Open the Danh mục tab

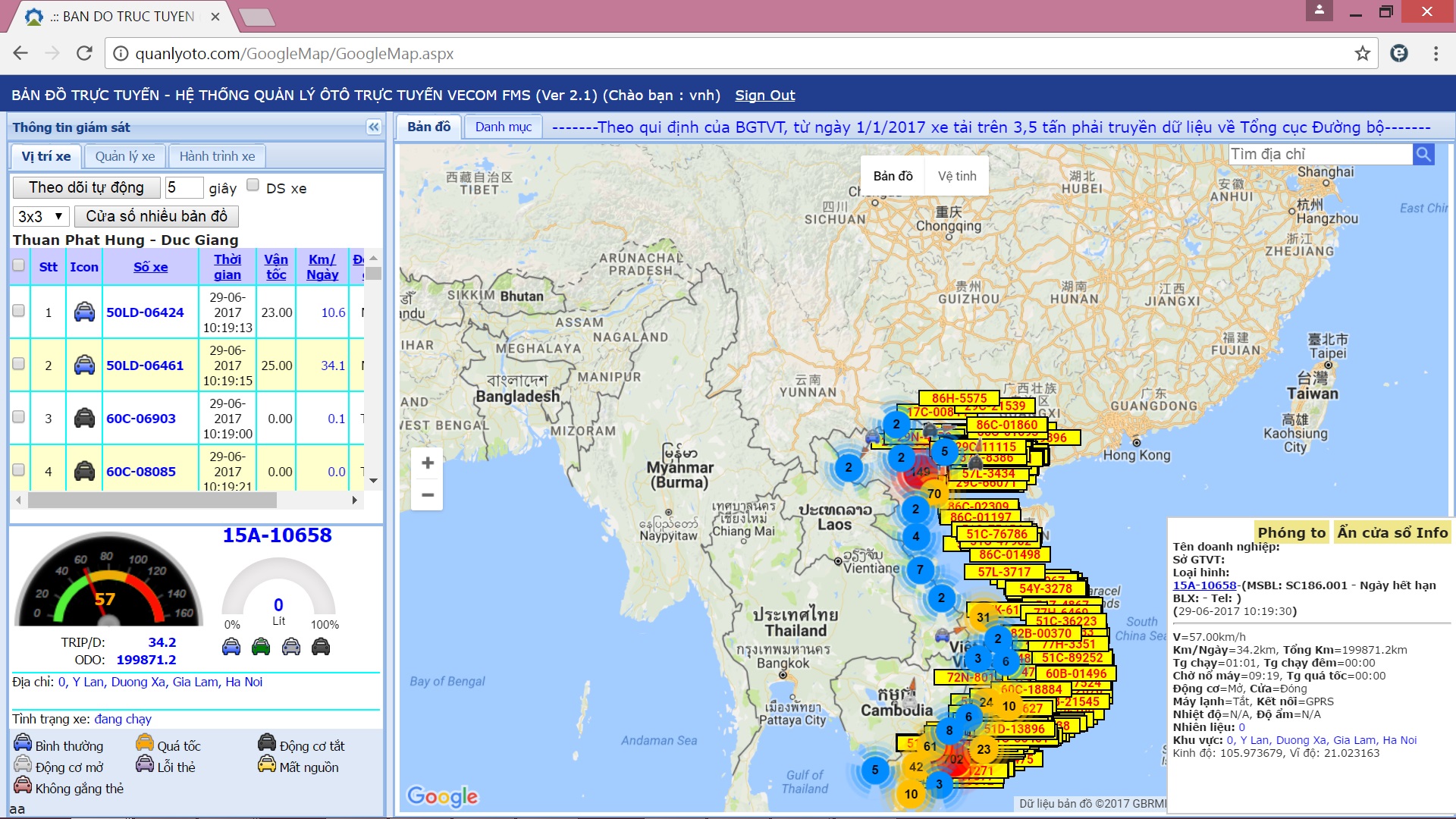pos(504,127)
